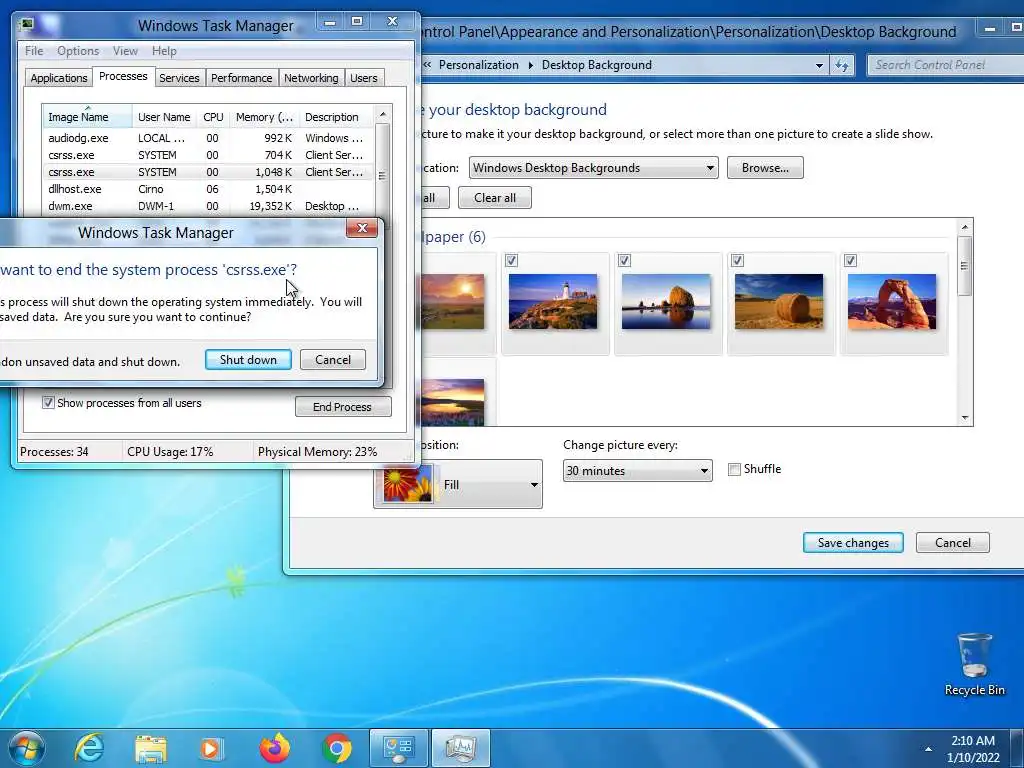Click the Search Control Panel field
Image resolution: width=1024 pixels, height=768 pixels.
coord(945,65)
